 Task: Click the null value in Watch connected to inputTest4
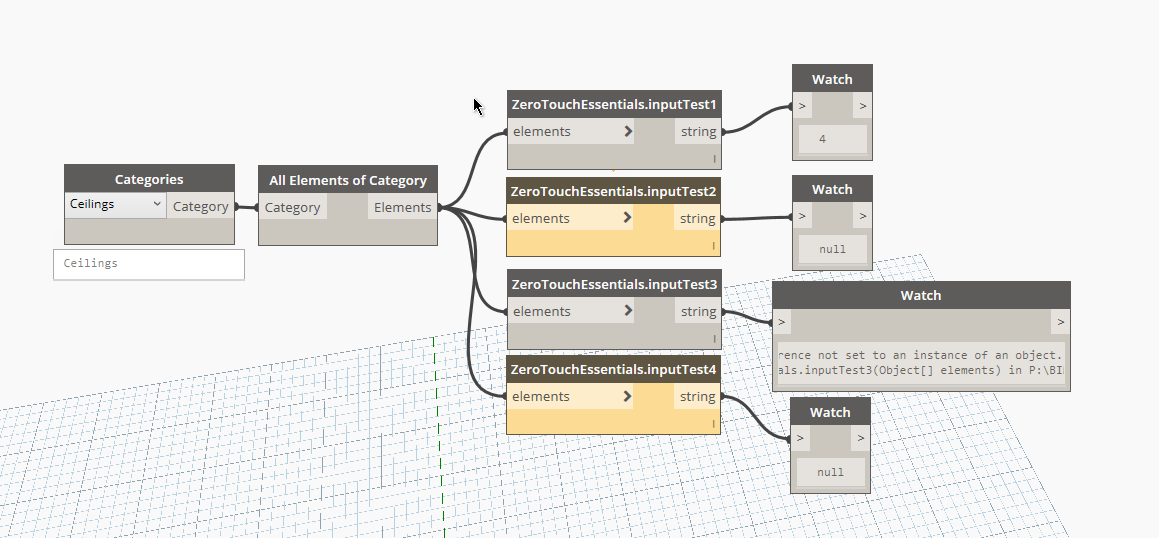831,472
